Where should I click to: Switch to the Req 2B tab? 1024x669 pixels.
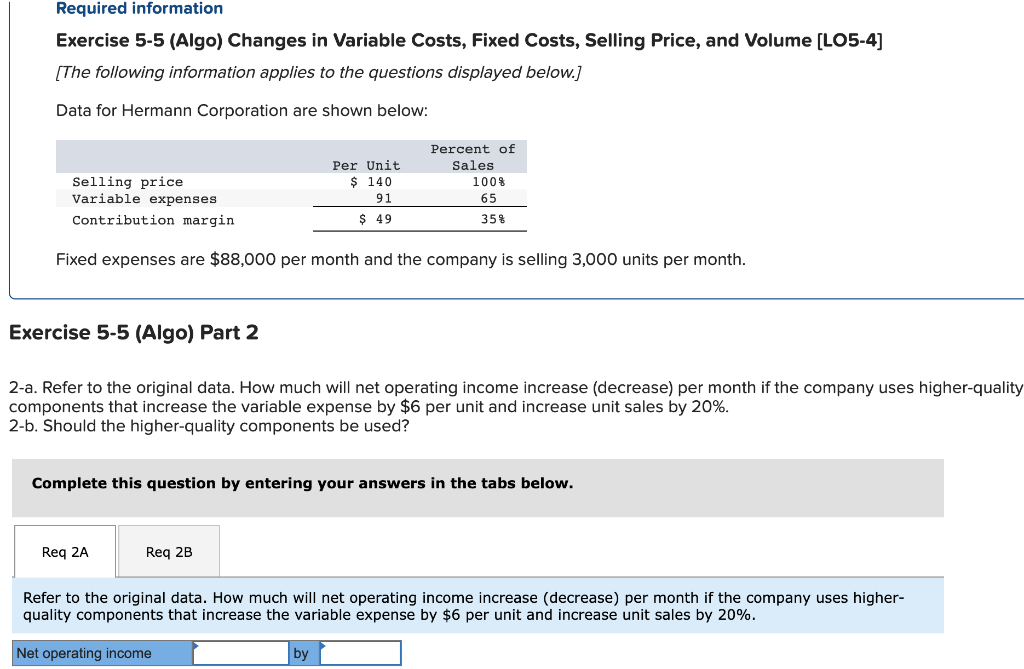(x=168, y=551)
